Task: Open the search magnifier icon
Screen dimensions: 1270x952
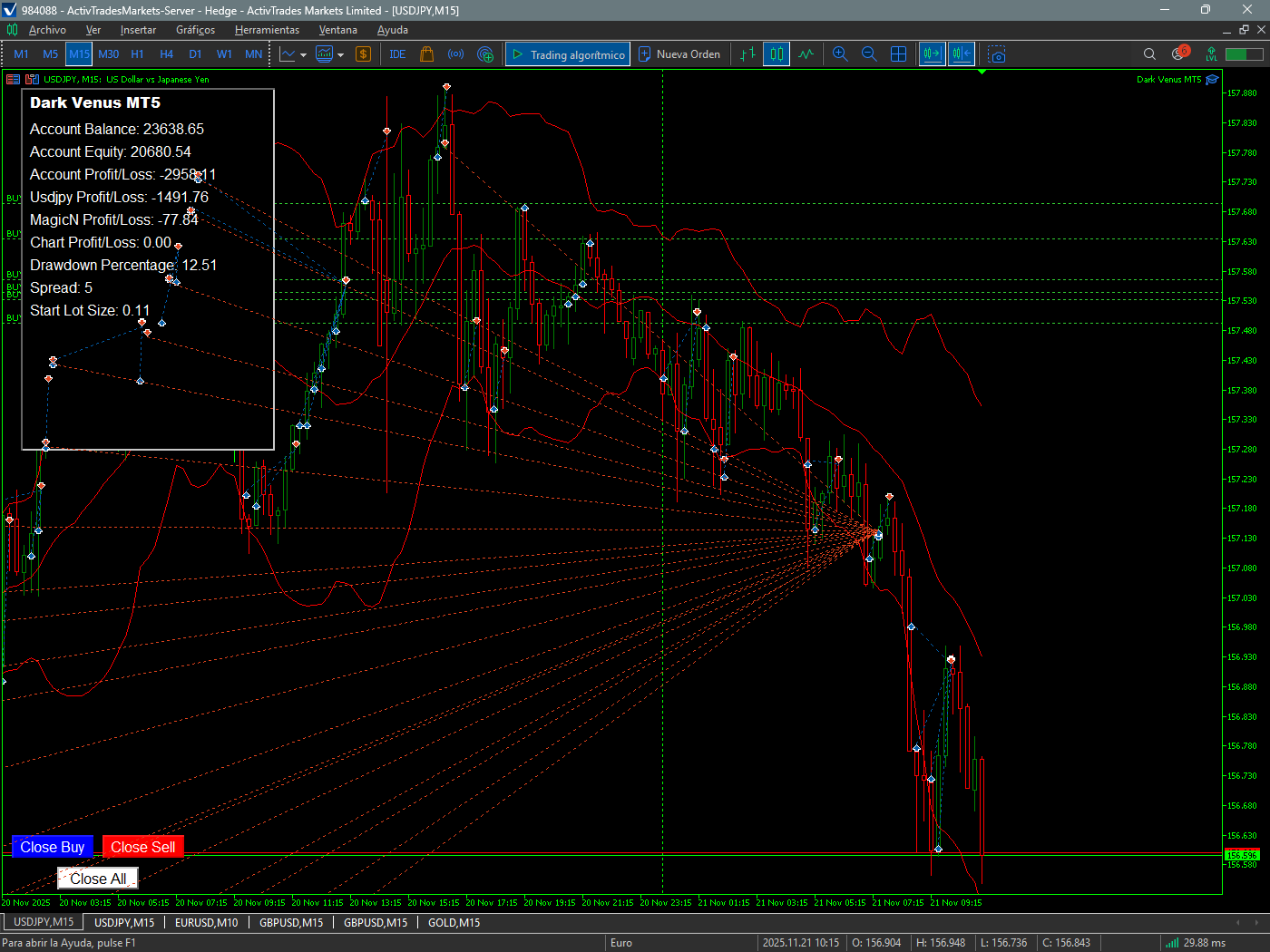Action: [1149, 54]
